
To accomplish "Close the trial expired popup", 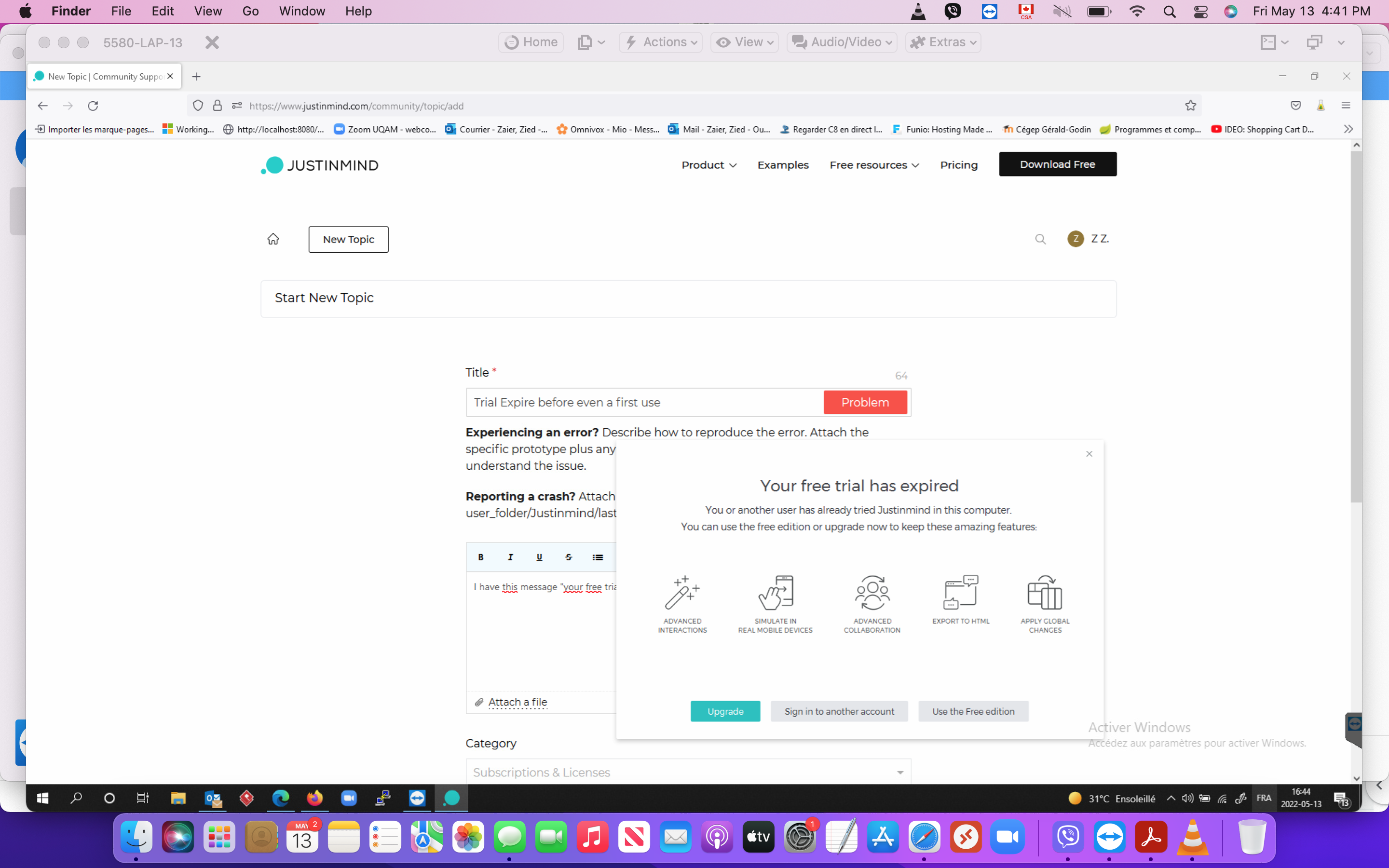I will point(1089,453).
